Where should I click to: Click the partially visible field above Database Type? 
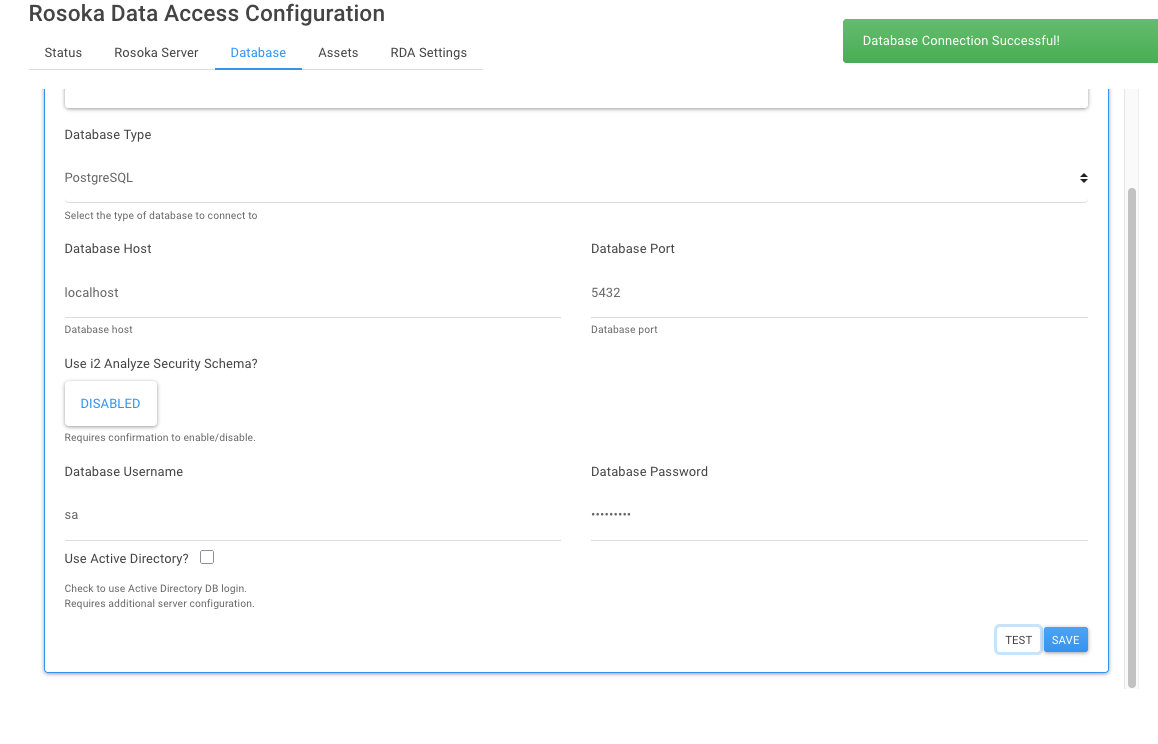point(575,97)
